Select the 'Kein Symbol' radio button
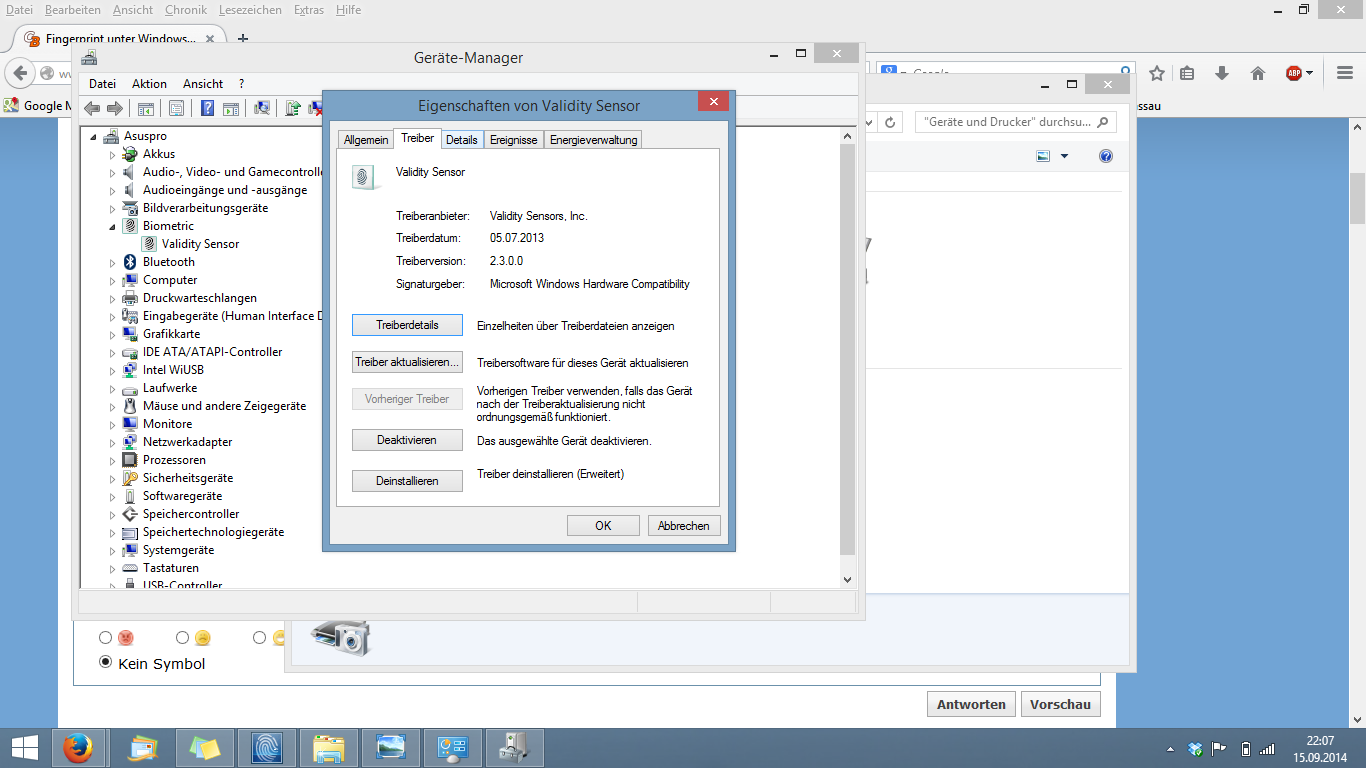1366x768 pixels. [105, 662]
